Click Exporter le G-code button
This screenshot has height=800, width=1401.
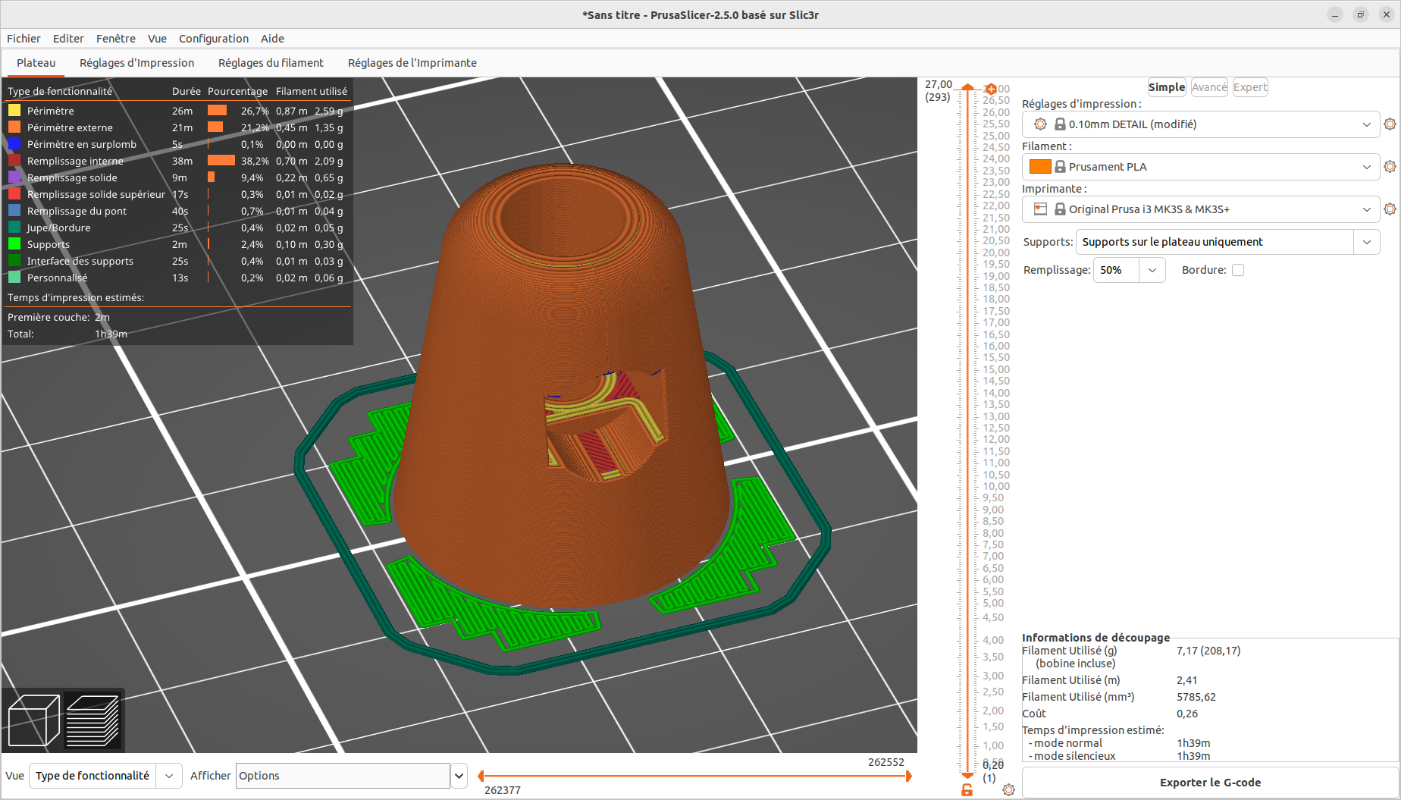1210,783
